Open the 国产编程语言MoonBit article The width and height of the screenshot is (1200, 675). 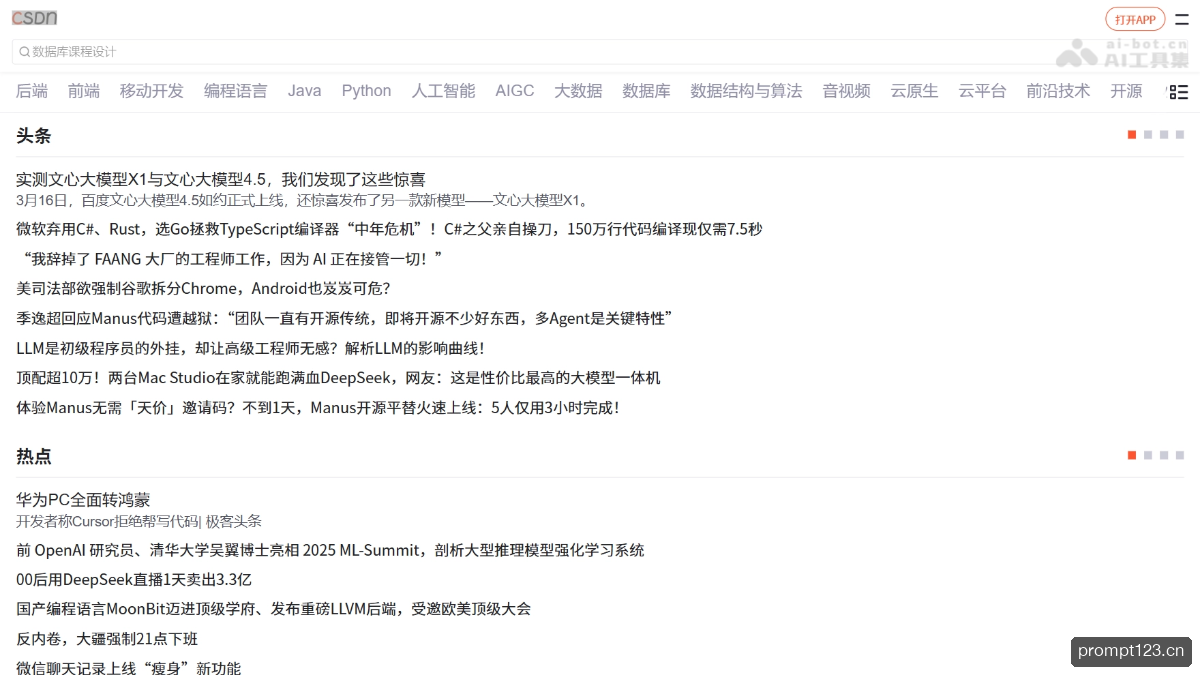tap(273, 609)
